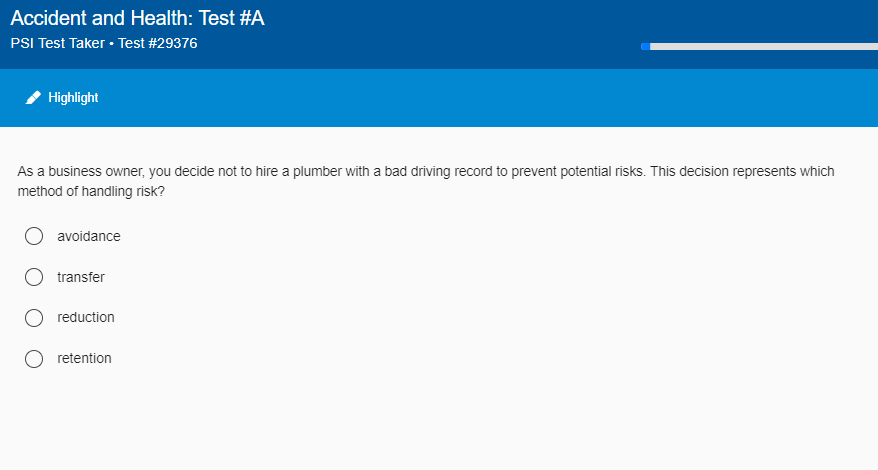Click the 'retention' answer label text
The height and width of the screenshot is (470, 878).
point(85,358)
